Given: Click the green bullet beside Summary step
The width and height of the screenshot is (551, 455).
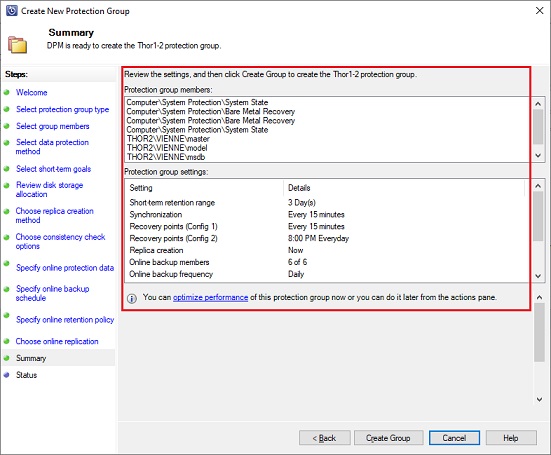Looking at the screenshot, I should pos(6,358).
